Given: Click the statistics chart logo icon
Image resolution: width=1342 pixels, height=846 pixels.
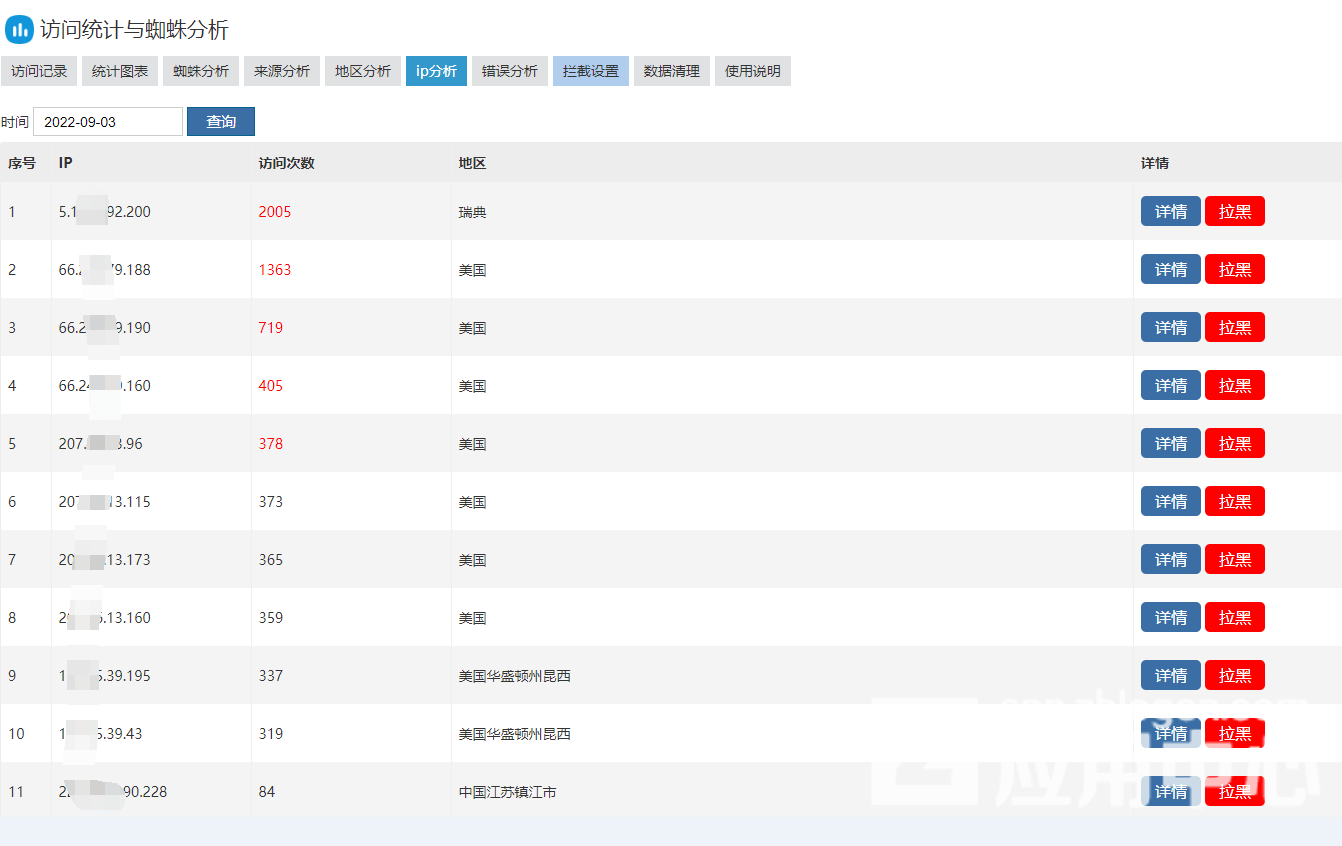Looking at the screenshot, I should click(19, 29).
